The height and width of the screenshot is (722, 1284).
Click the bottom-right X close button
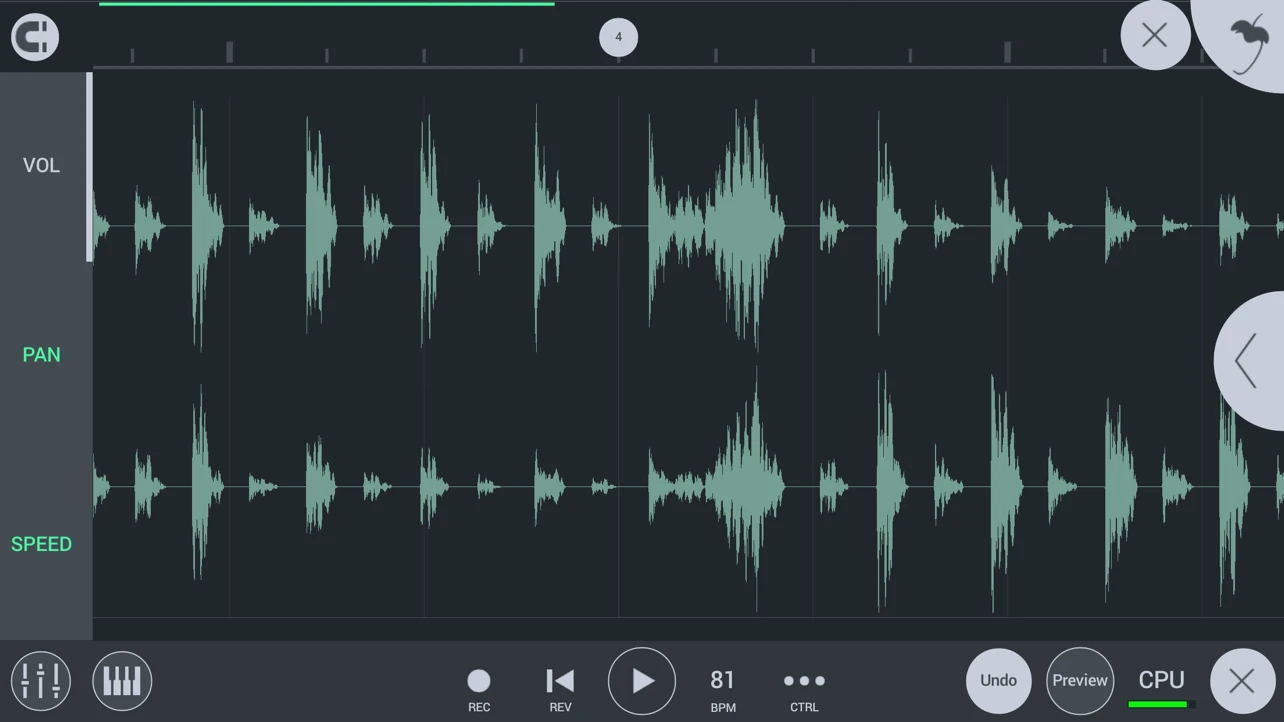[1242, 681]
